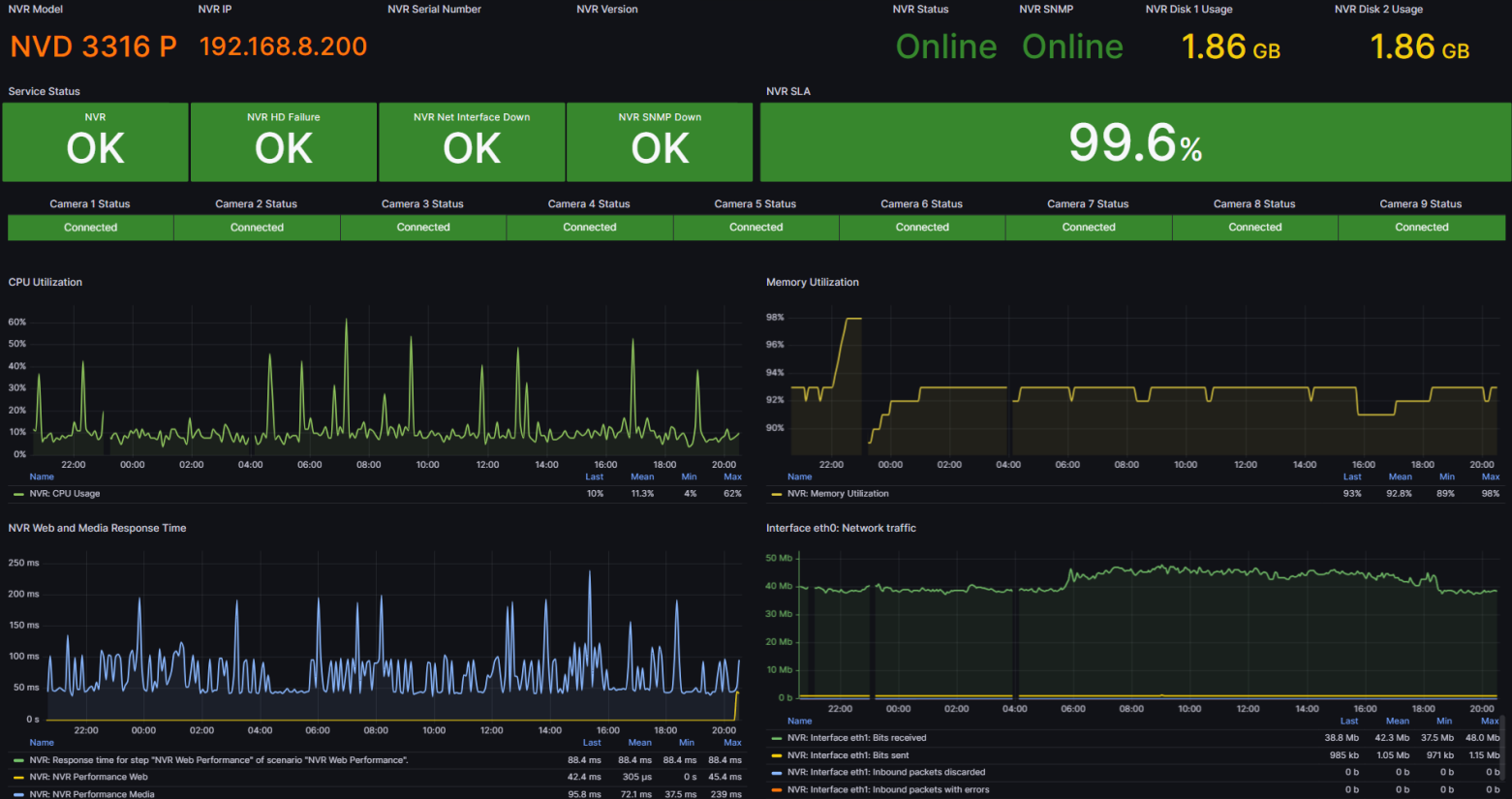
Task: Select the NVR IP value 192.168.8.200
Action: (x=282, y=46)
